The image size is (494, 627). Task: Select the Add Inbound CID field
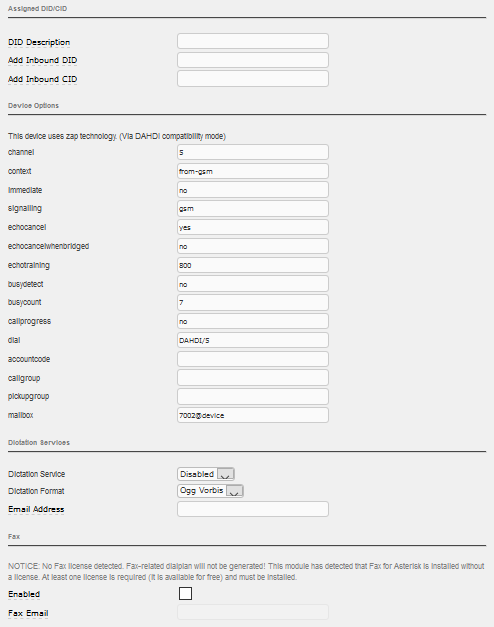(x=253, y=79)
